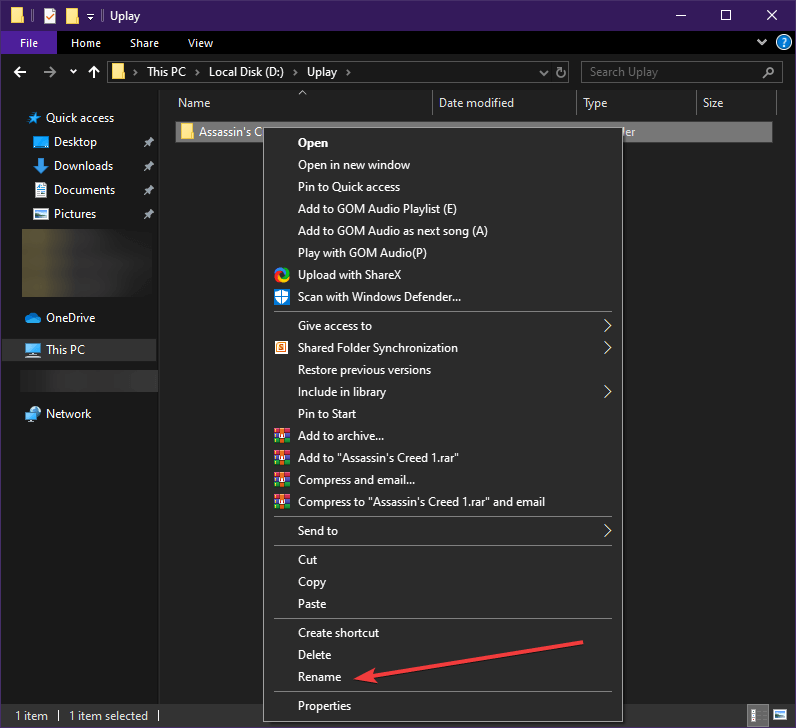Select Network in the sidebar
The height and width of the screenshot is (728, 796).
click(x=69, y=414)
